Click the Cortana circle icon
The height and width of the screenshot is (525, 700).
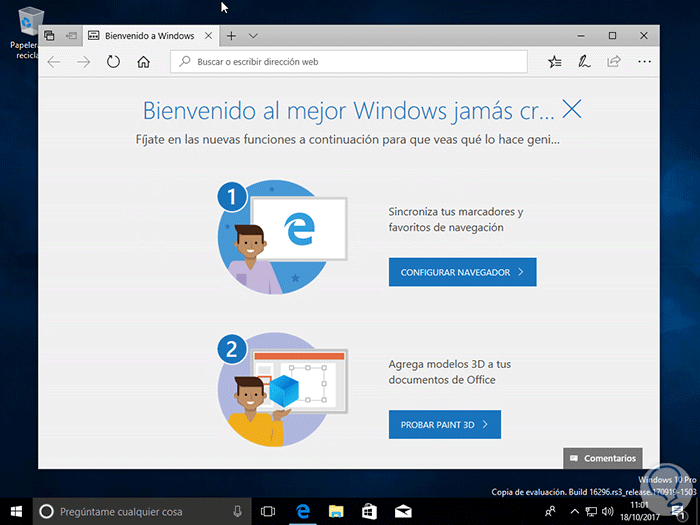pos(46,512)
